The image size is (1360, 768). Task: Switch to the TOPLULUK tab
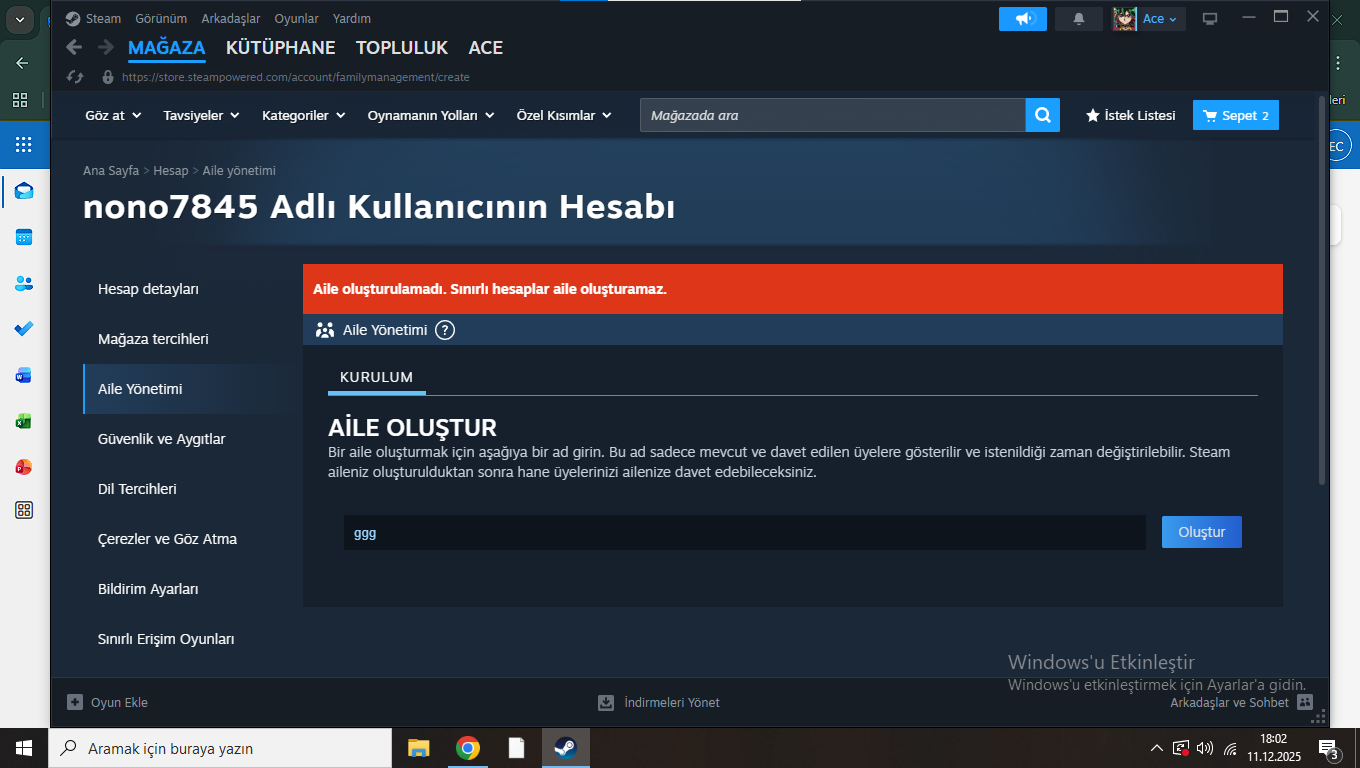point(402,47)
